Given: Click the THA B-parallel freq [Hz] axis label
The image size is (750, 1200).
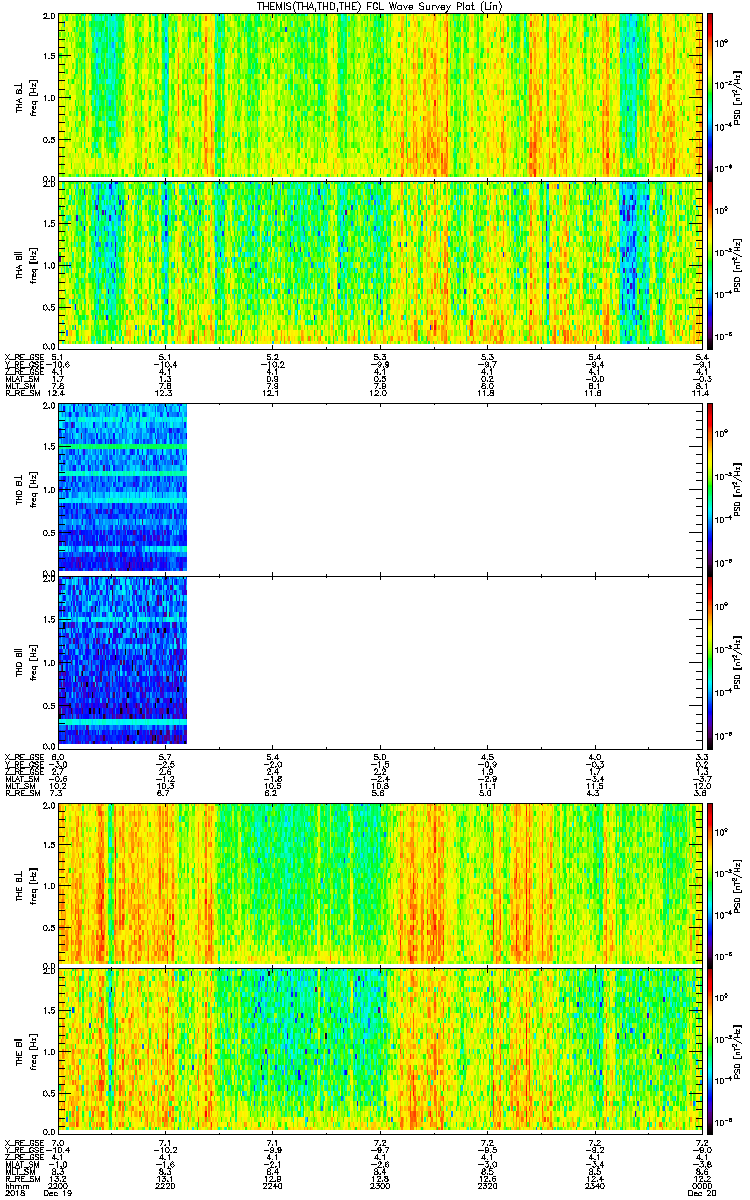Looking at the screenshot, I should pyautogui.click(x=32, y=264).
